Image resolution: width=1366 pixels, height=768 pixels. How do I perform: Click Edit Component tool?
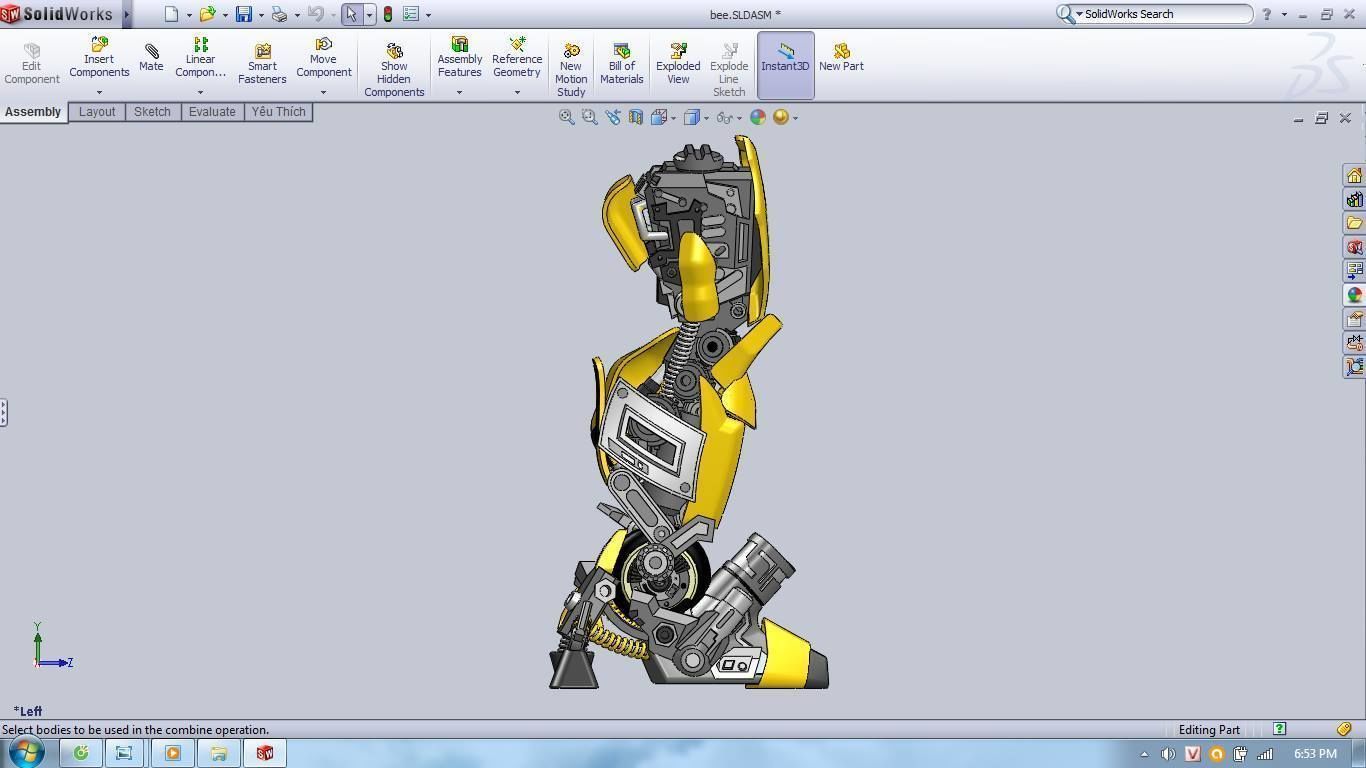32,64
